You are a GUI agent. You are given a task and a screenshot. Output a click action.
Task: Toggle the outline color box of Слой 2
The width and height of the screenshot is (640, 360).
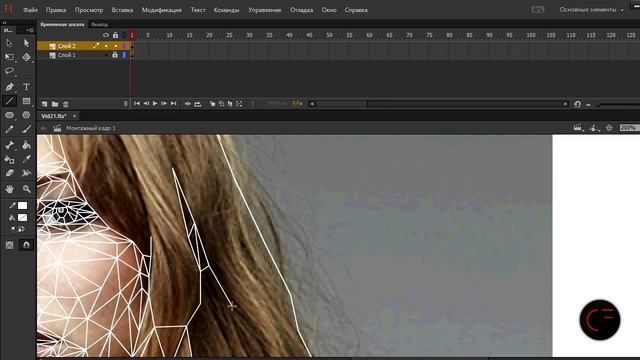(124, 46)
